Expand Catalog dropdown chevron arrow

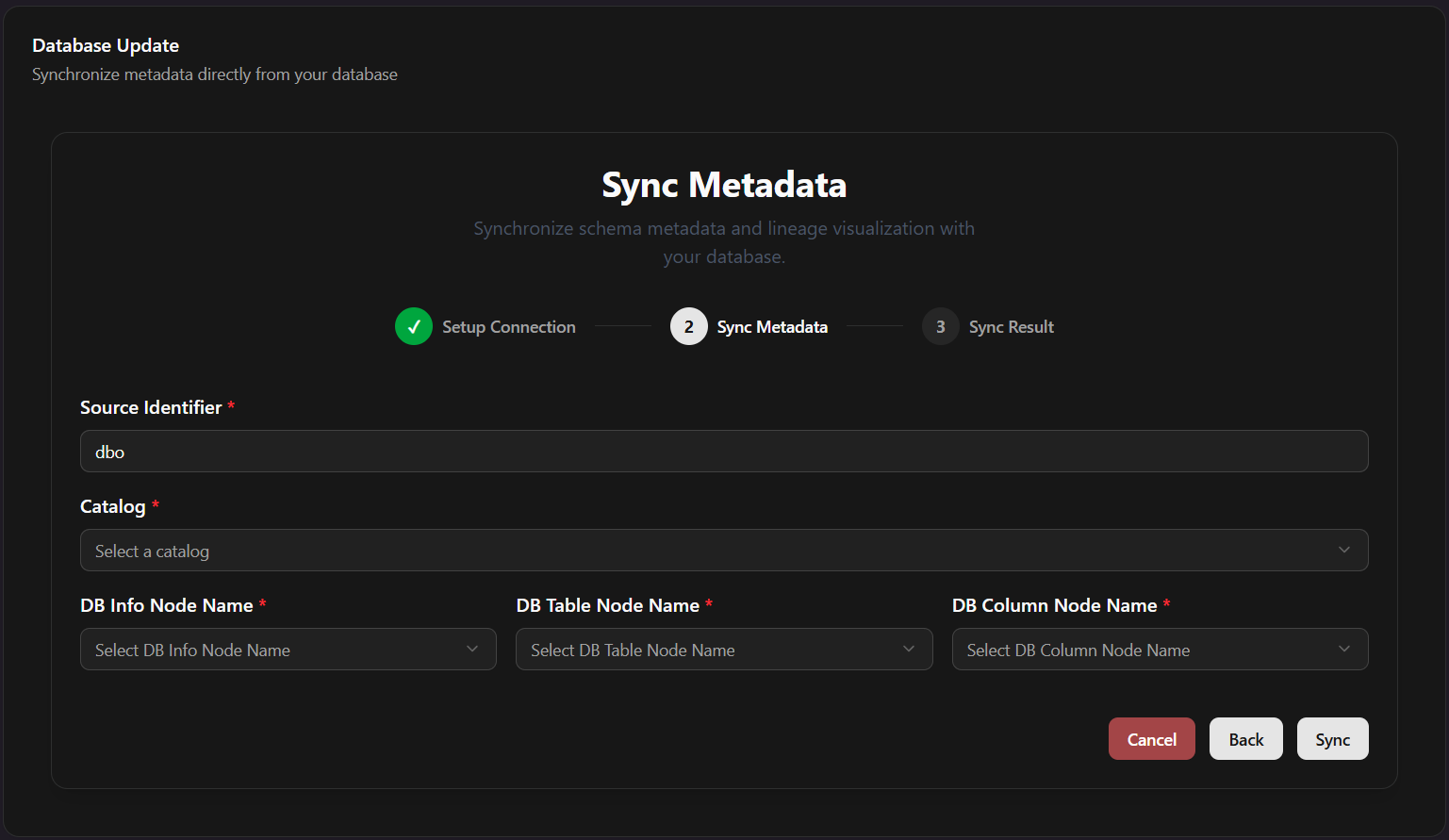pyautogui.click(x=1344, y=550)
